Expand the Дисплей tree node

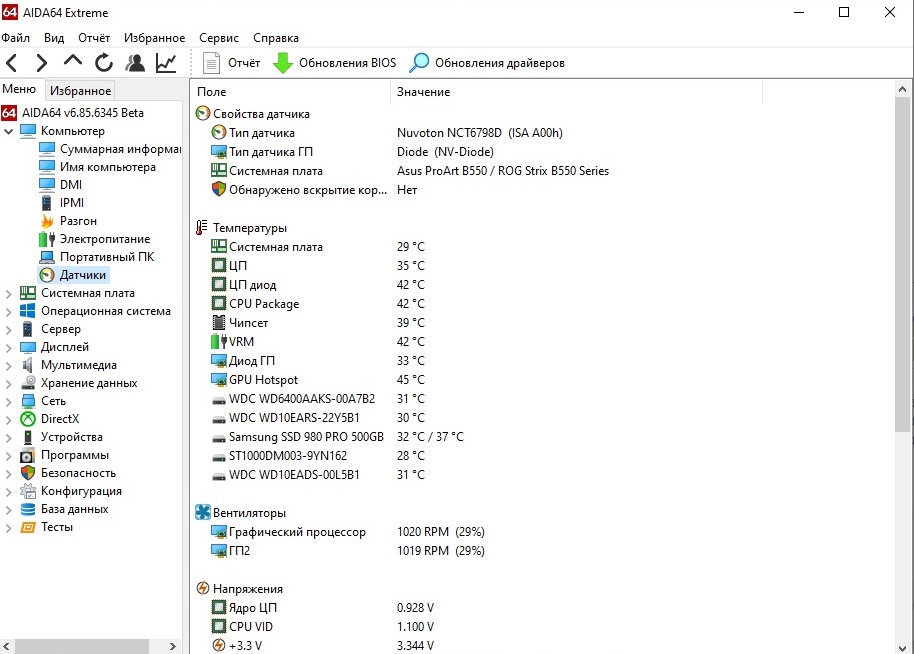[8, 348]
